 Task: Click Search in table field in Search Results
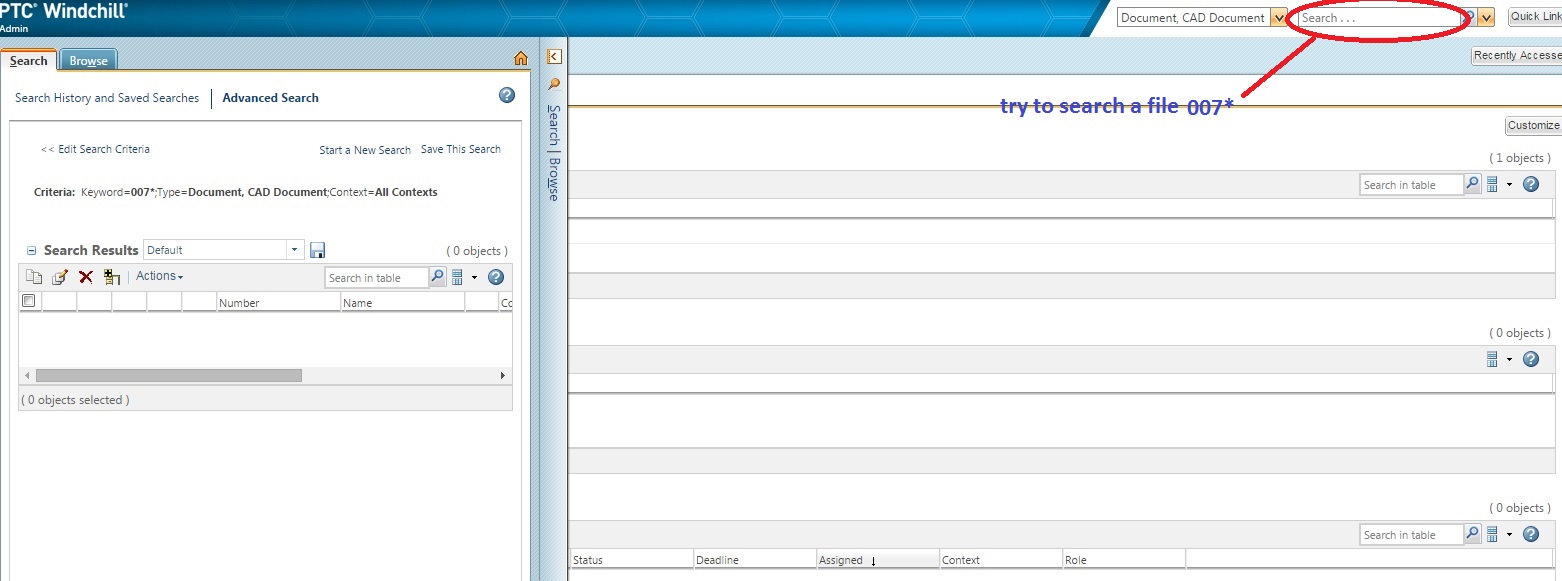[x=376, y=278]
